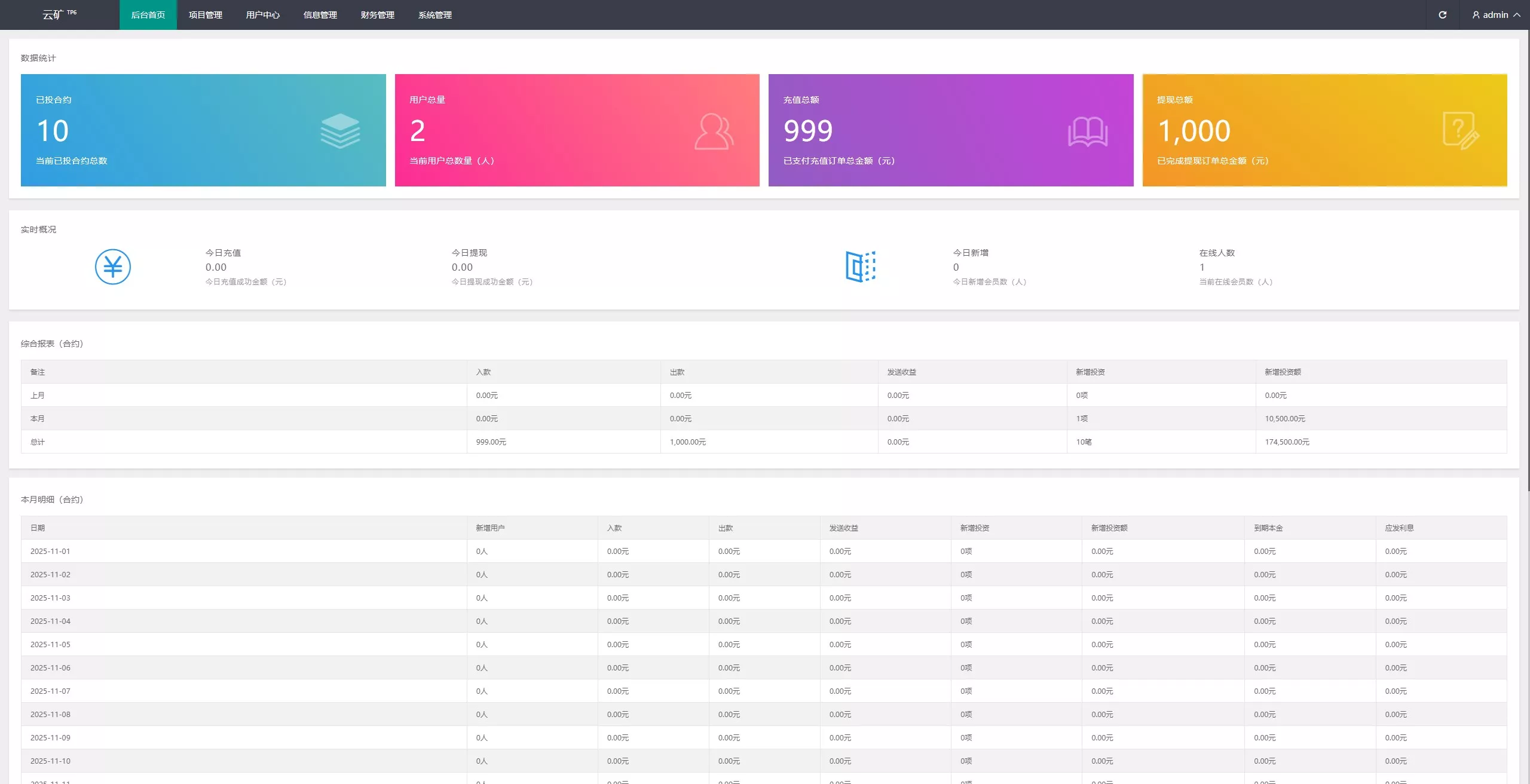Open the 信息管理 menu
1530x784 pixels.
point(320,15)
